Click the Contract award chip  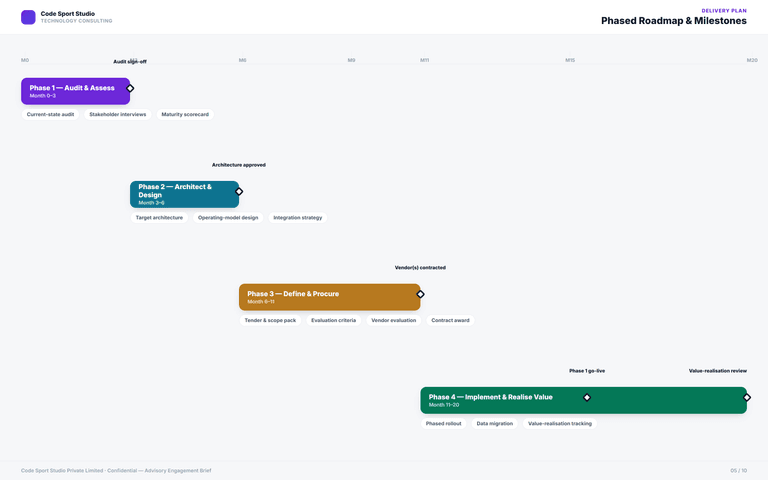coord(450,320)
